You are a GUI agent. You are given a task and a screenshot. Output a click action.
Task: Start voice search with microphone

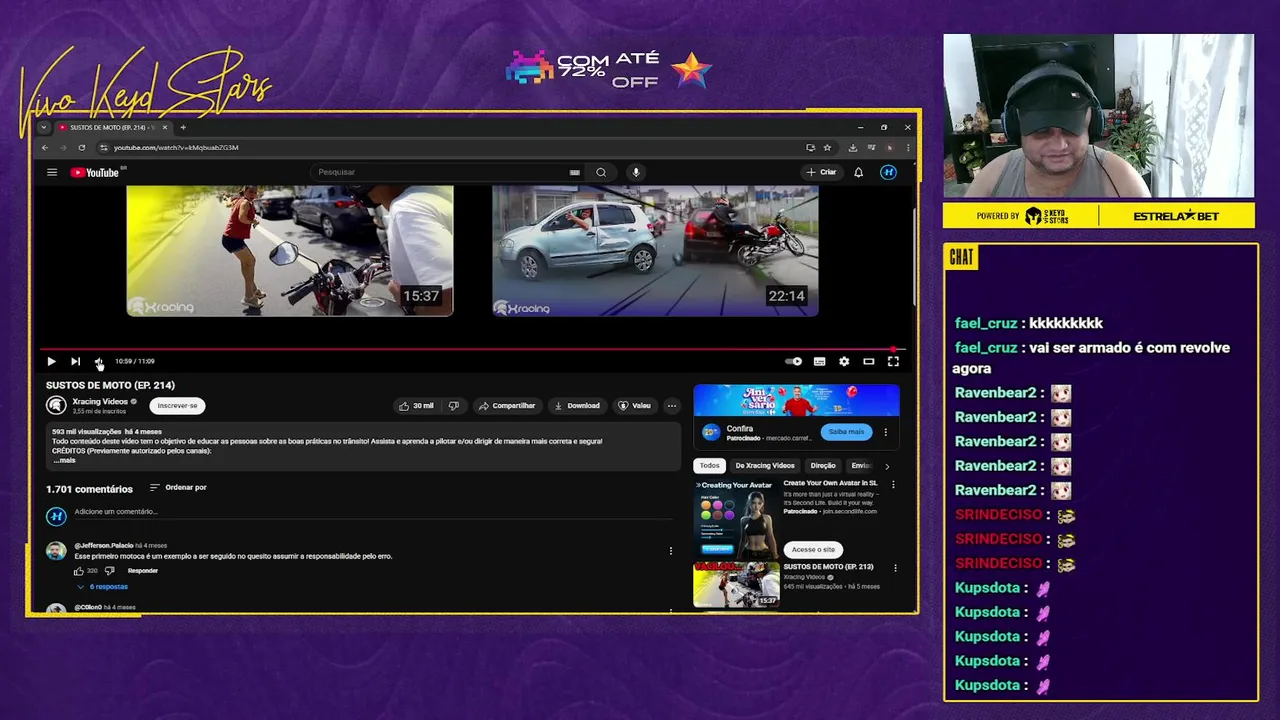tap(635, 172)
